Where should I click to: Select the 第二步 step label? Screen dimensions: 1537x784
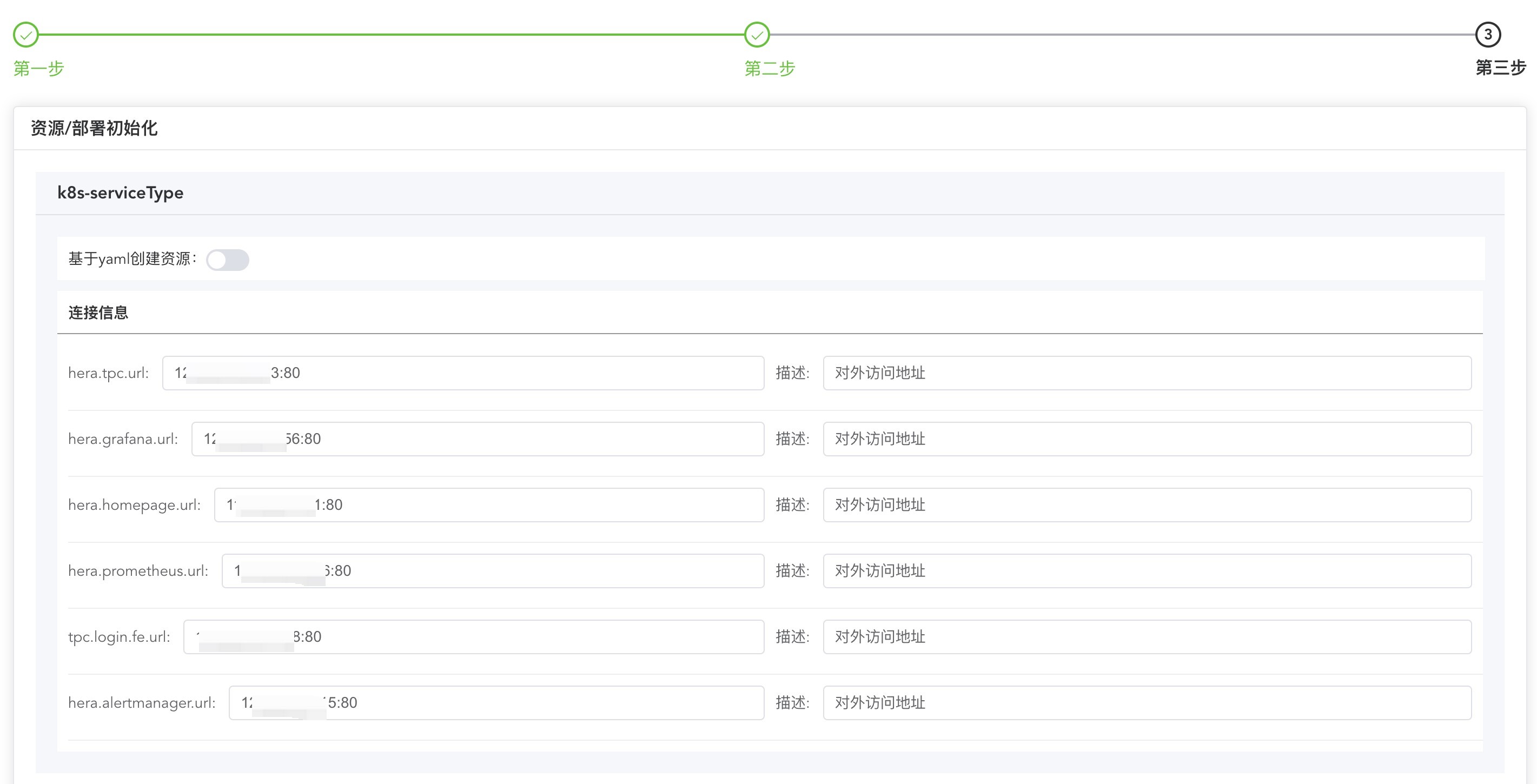[x=770, y=68]
